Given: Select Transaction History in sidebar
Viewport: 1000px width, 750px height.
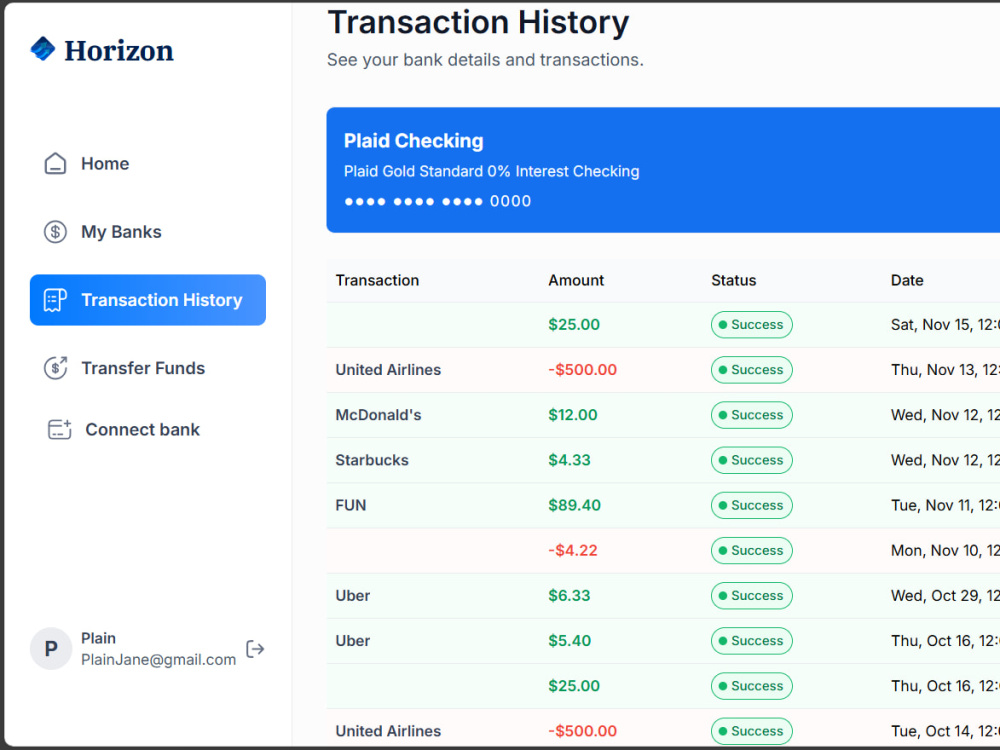Looking at the screenshot, I should point(148,300).
